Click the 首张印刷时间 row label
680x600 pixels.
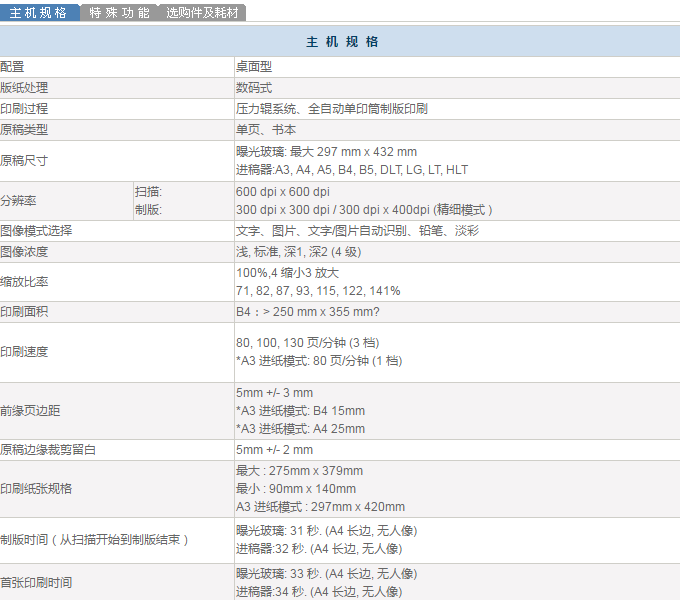coord(36,582)
